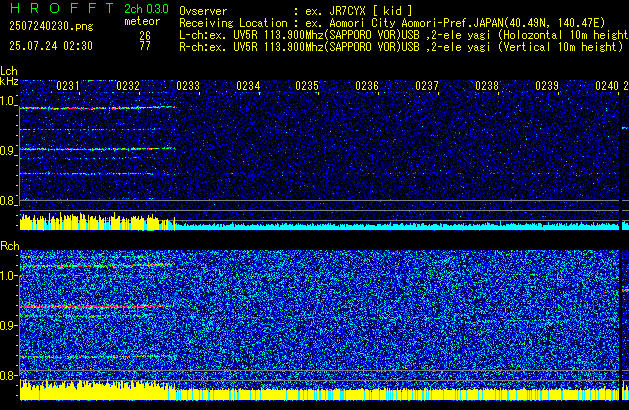The image size is (629, 410).
Task: Click the Rch 0.8 kHz axis label
Action: tap(8, 375)
